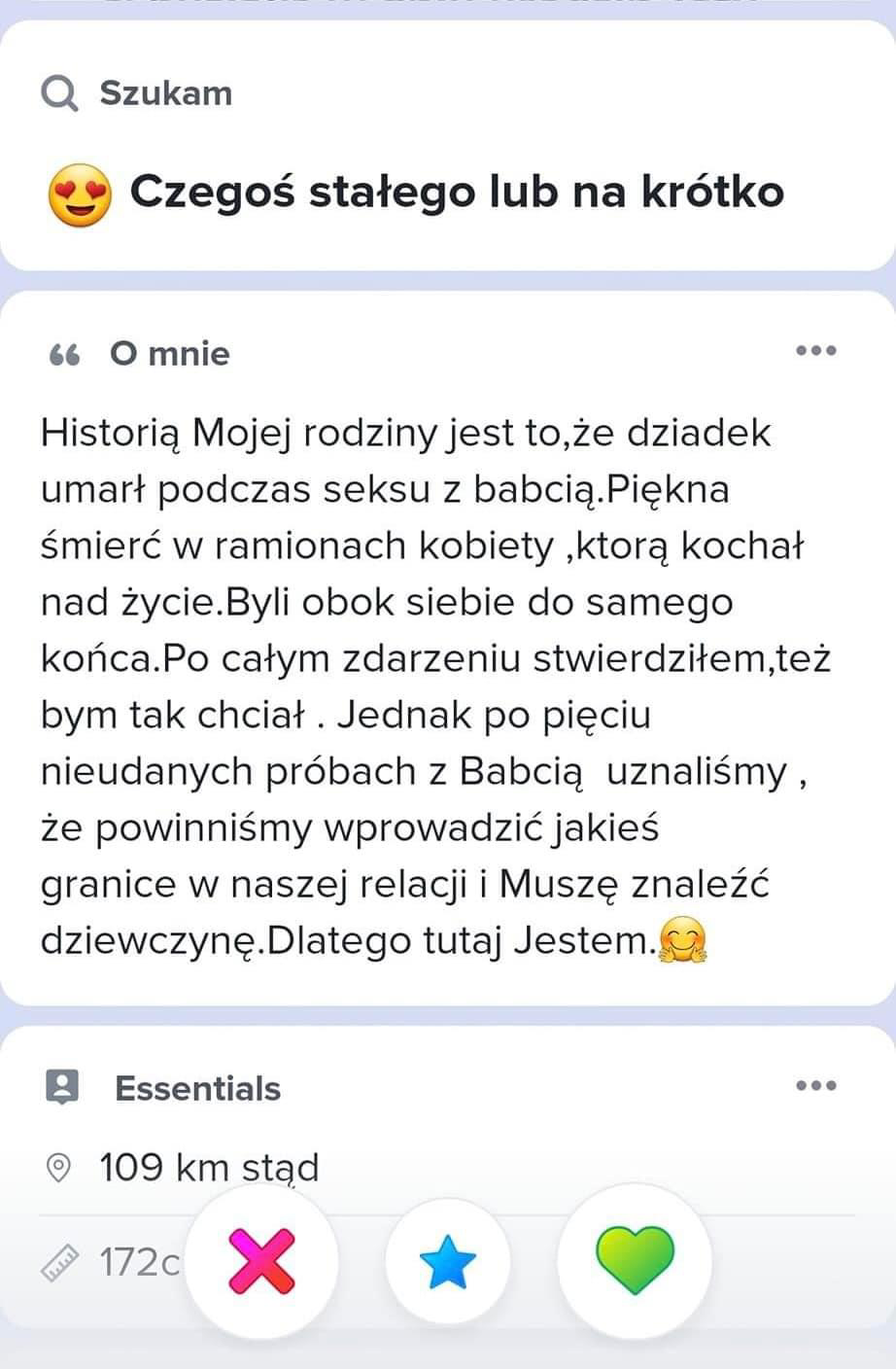This screenshot has height=1369, width=896.
Task: Tap the 172 cm height value
Action: pyautogui.click(x=140, y=1263)
